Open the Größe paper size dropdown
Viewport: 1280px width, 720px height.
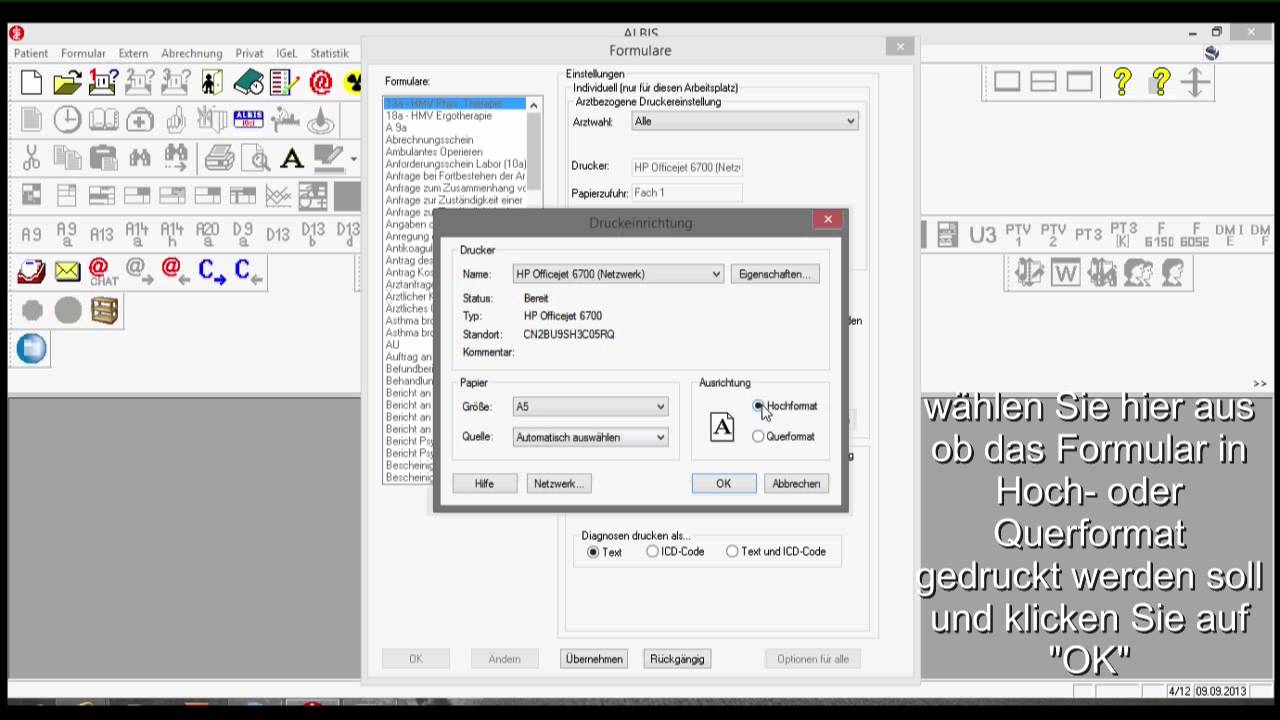coord(590,407)
